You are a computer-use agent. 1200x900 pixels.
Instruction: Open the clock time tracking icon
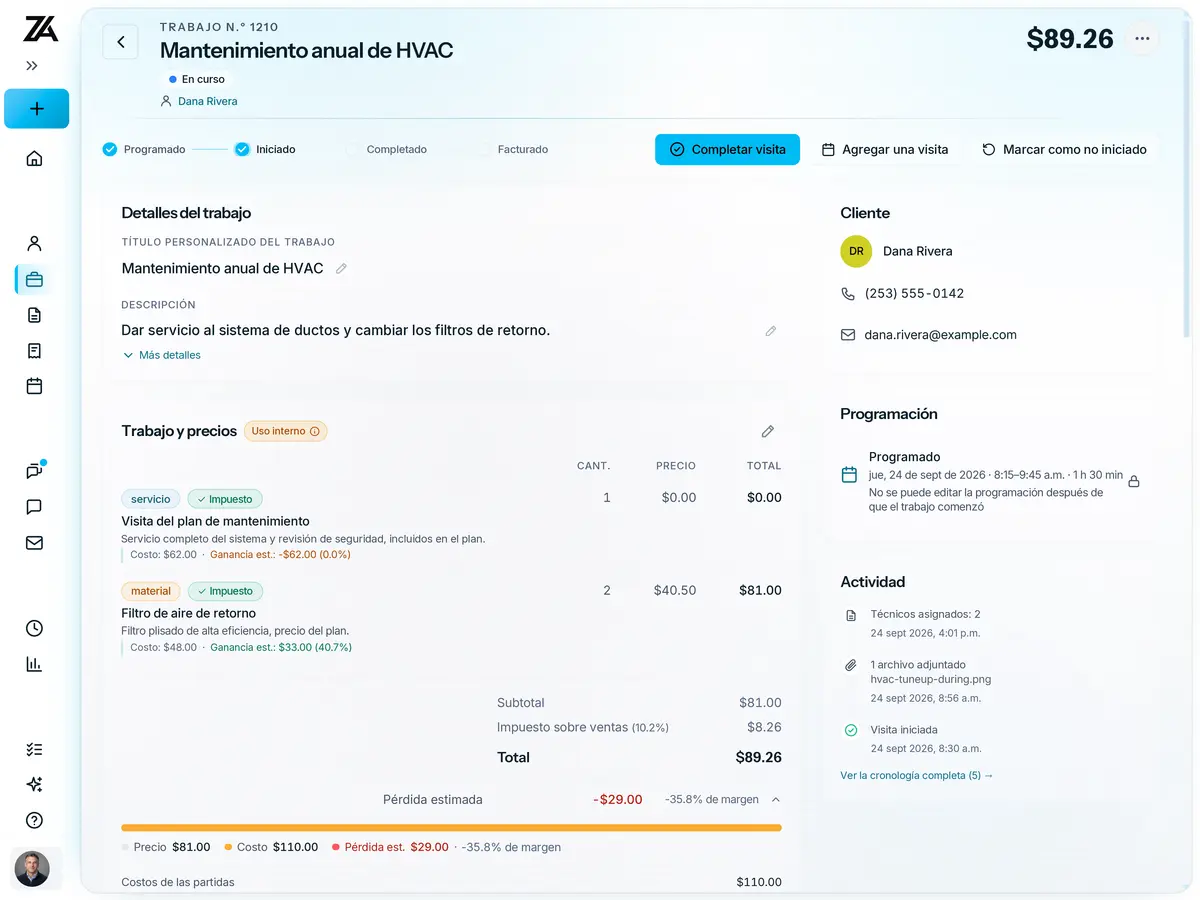point(35,628)
